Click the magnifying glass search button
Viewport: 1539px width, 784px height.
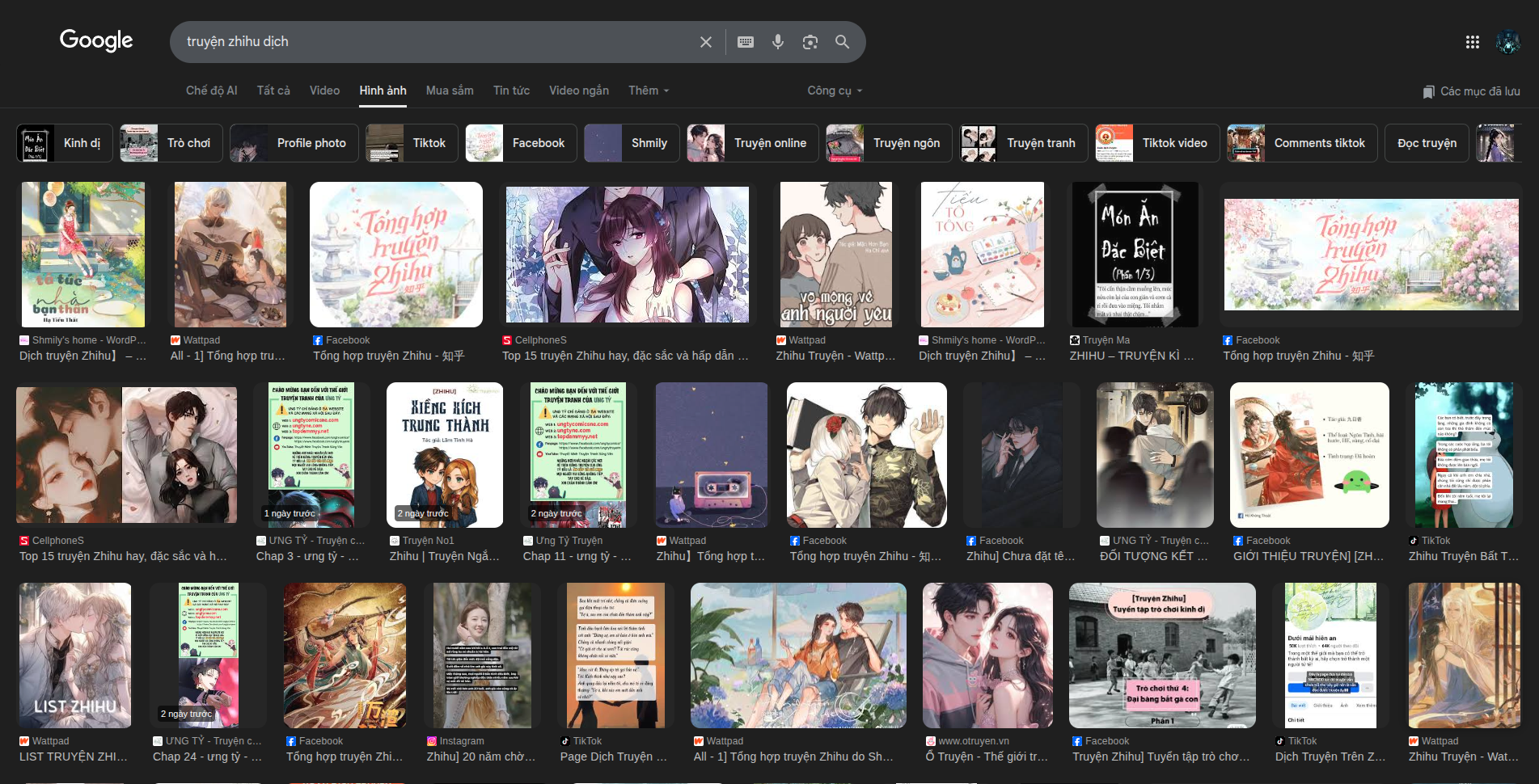coord(842,42)
